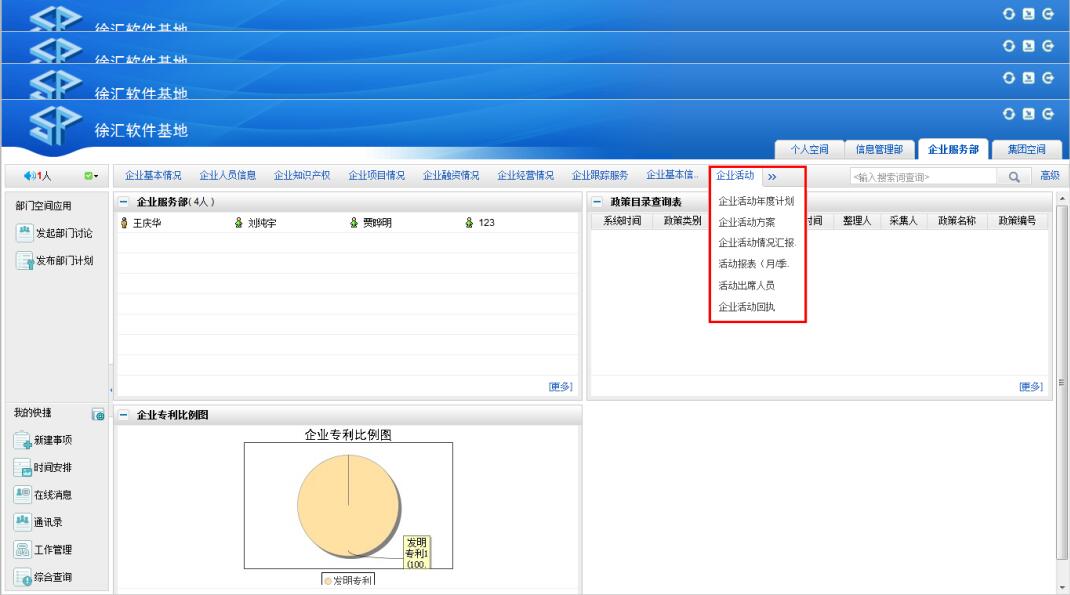Click the pie chart slice
Image resolution: width=1070 pixels, height=595 pixels.
click(349, 506)
